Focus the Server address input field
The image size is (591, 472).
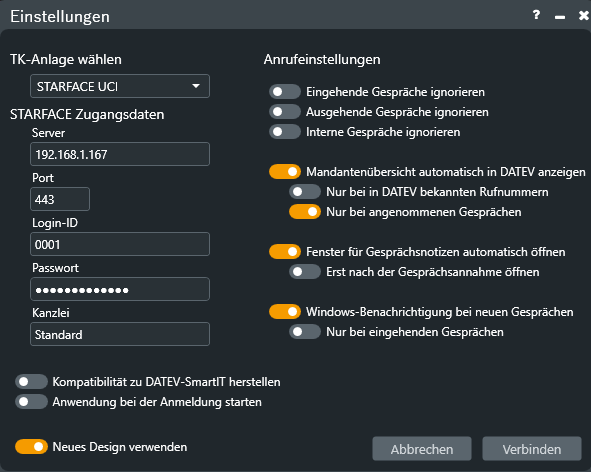pyautogui.click(x=120, y=154)
